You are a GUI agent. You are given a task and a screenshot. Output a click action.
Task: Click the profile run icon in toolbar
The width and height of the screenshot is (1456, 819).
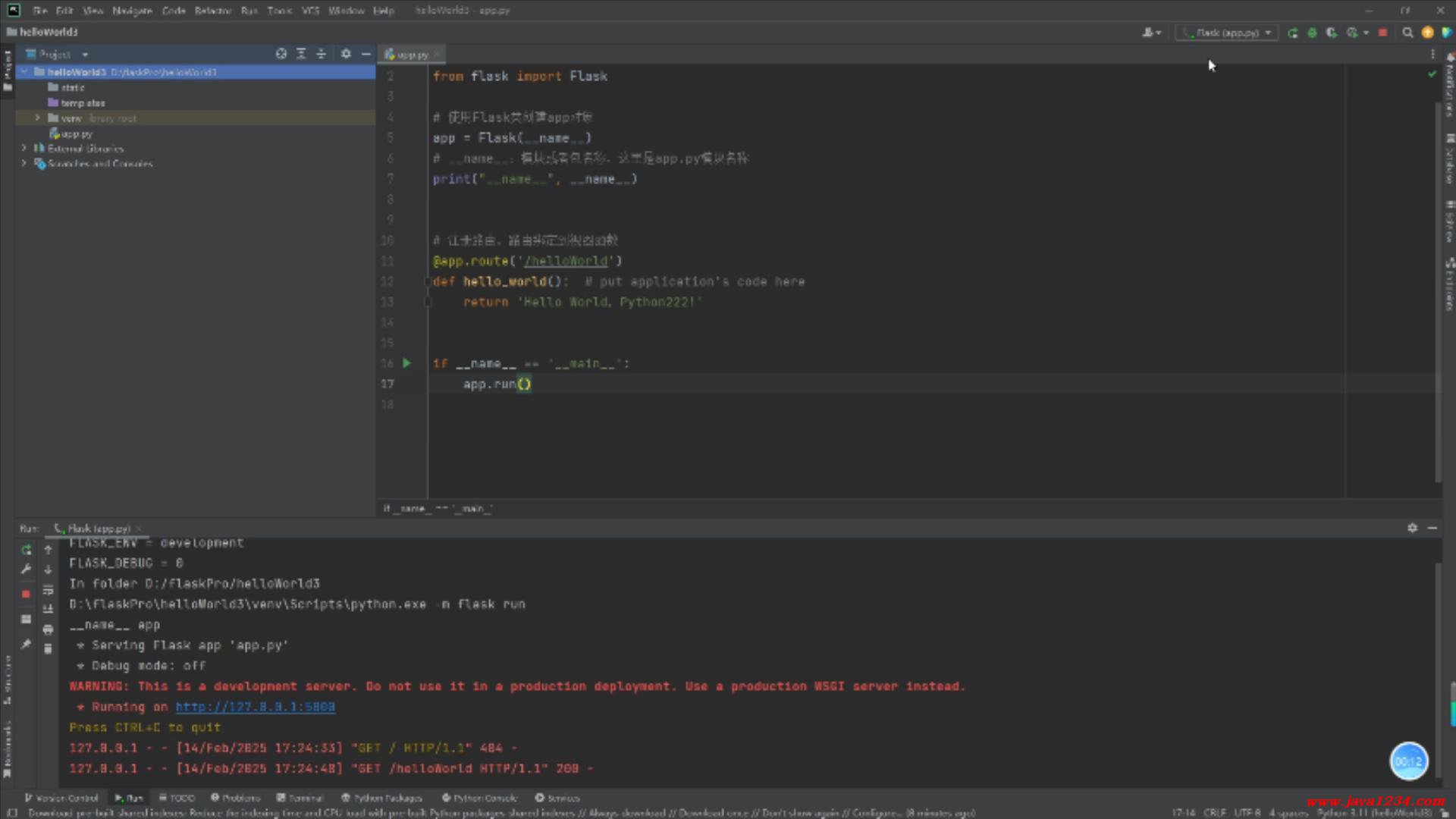(x=1351, y=33)
